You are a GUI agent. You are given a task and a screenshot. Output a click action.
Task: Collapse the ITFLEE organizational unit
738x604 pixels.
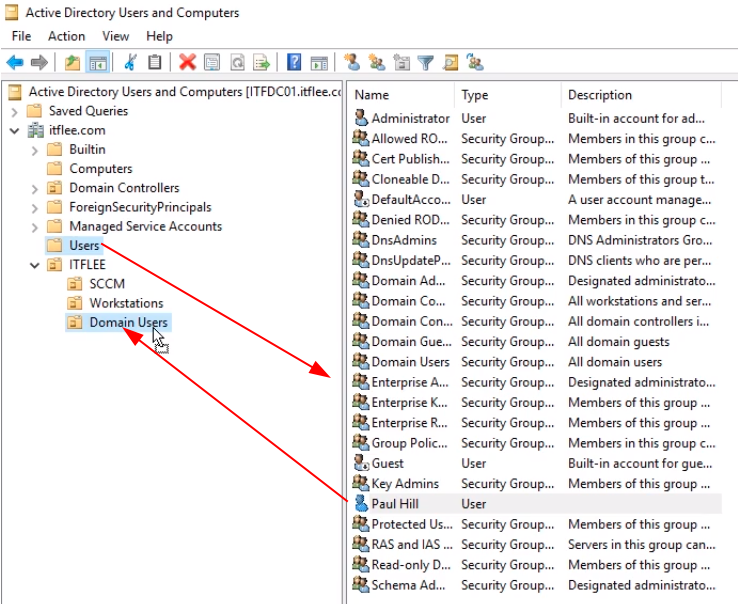tap(34, 266)
